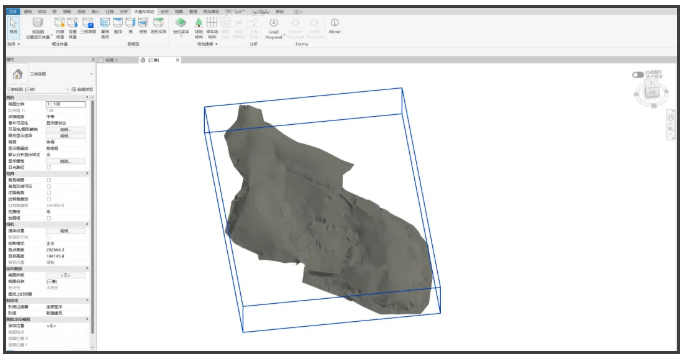Click the Edit Type button in Properties
This screenshot has width=686, height=360.
pyautogui.click(x=82, y=89)
